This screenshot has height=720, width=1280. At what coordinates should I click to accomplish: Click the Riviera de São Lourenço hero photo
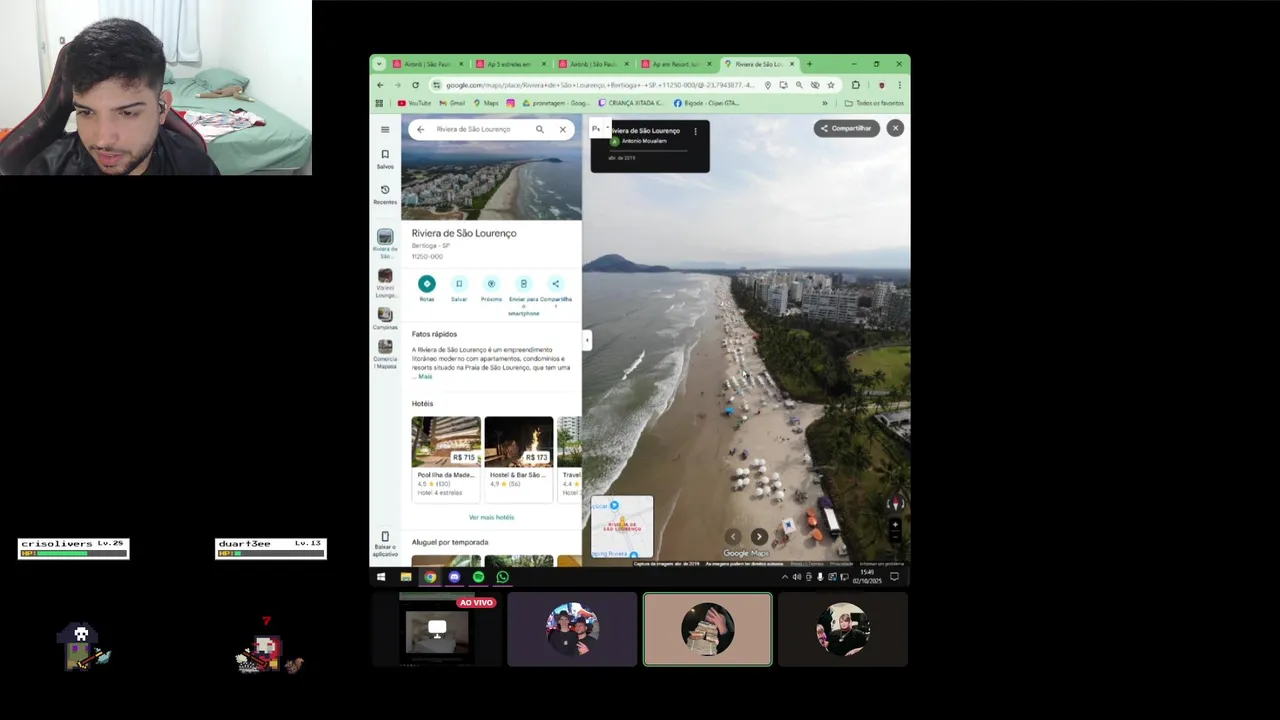coord(491,181)
